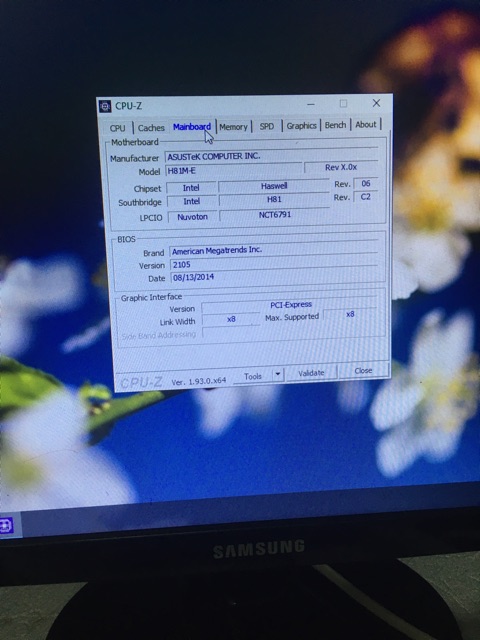The height and width of the screenshot is (640, 480).
Task: Select the Mainboard tab
Action: pyautogui.click(x=192, y=127)
